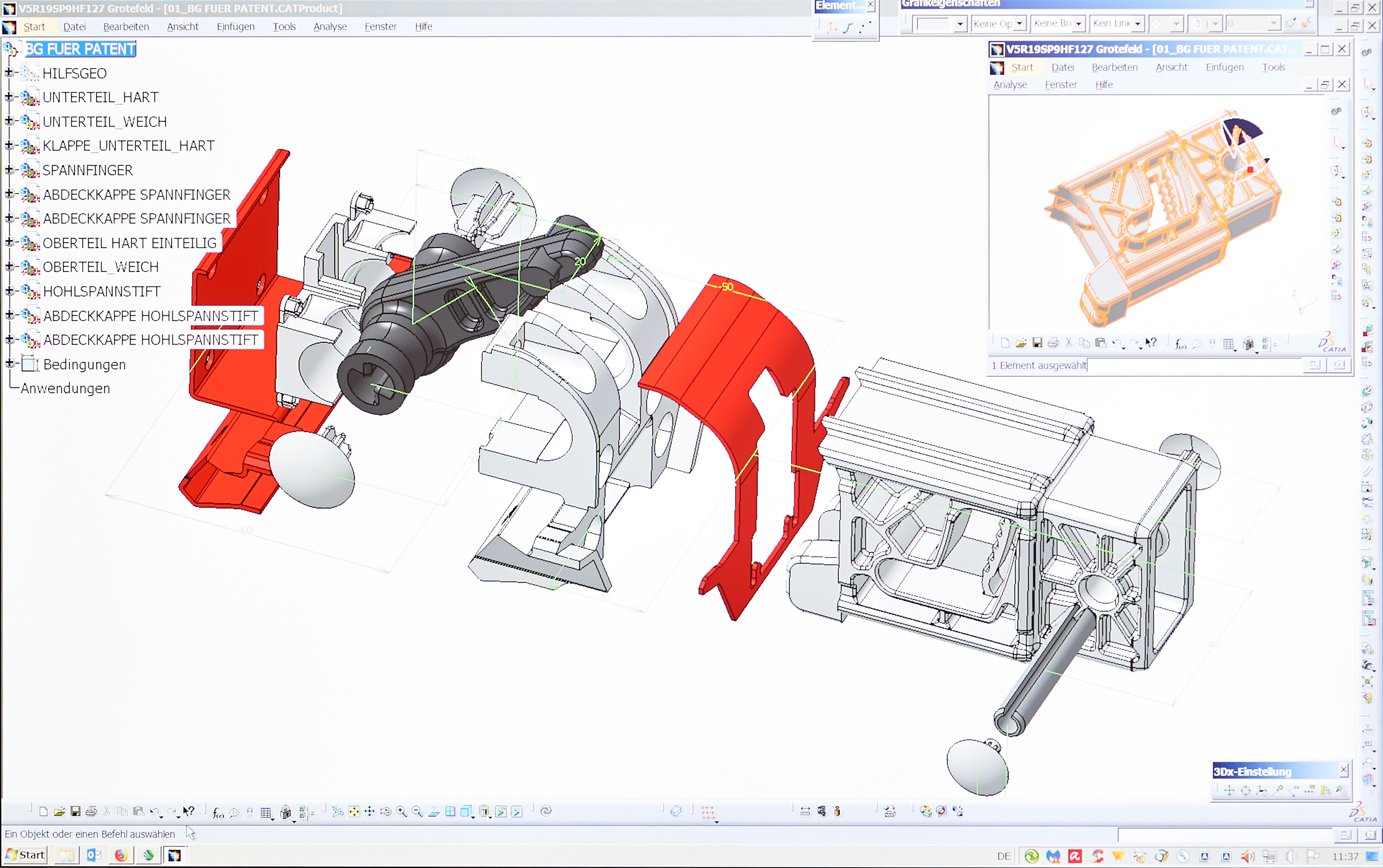Click the Zoom Out magnifier icon
1383x868 pixels.
tap(417, 811)
